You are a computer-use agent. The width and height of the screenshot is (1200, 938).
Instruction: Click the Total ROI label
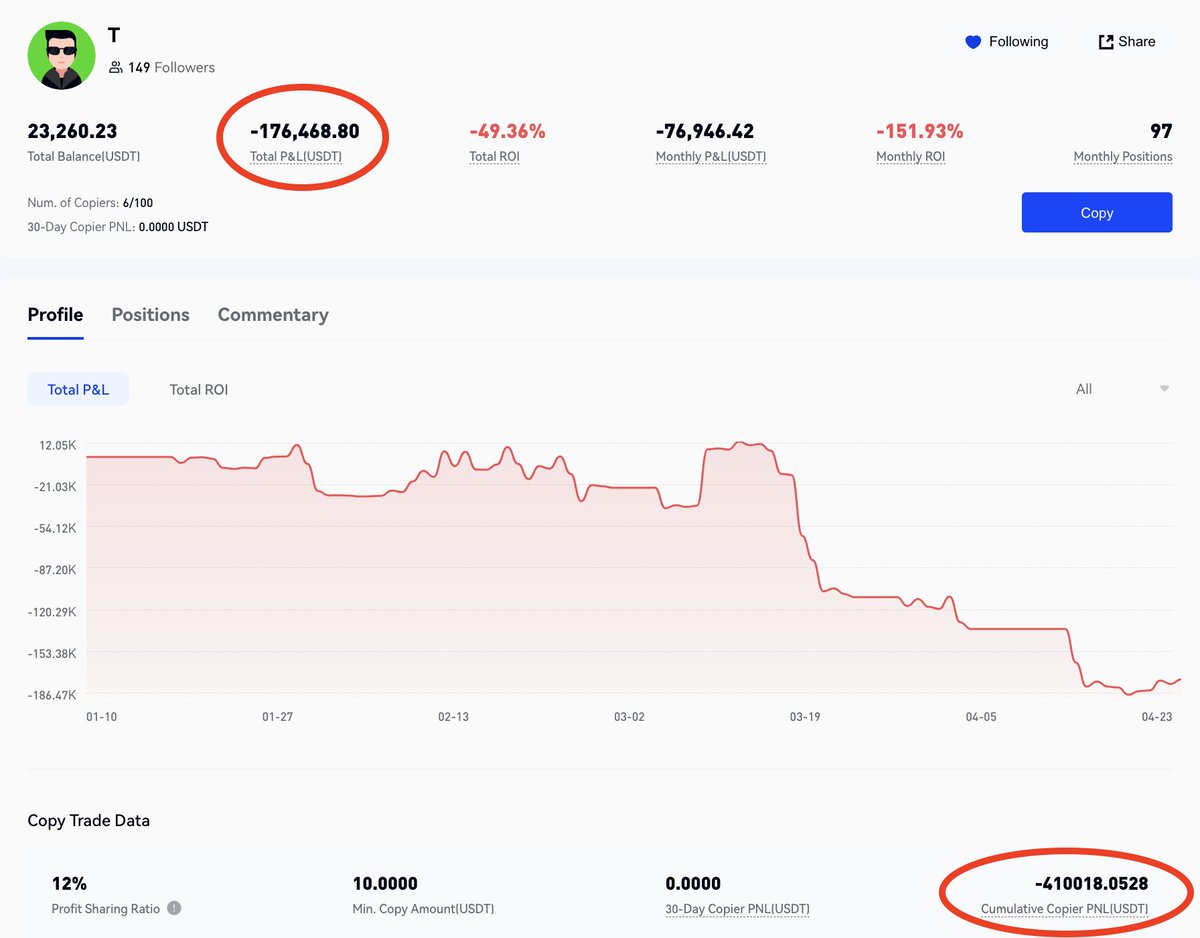[x=494, y=156]
